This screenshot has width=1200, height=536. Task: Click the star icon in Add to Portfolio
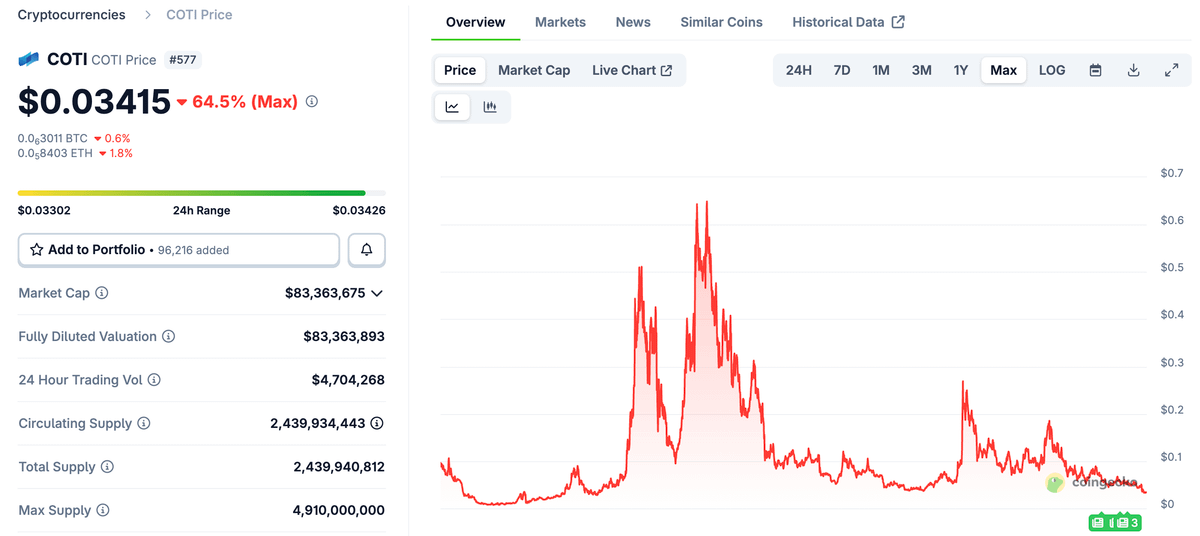pos(36,250)
